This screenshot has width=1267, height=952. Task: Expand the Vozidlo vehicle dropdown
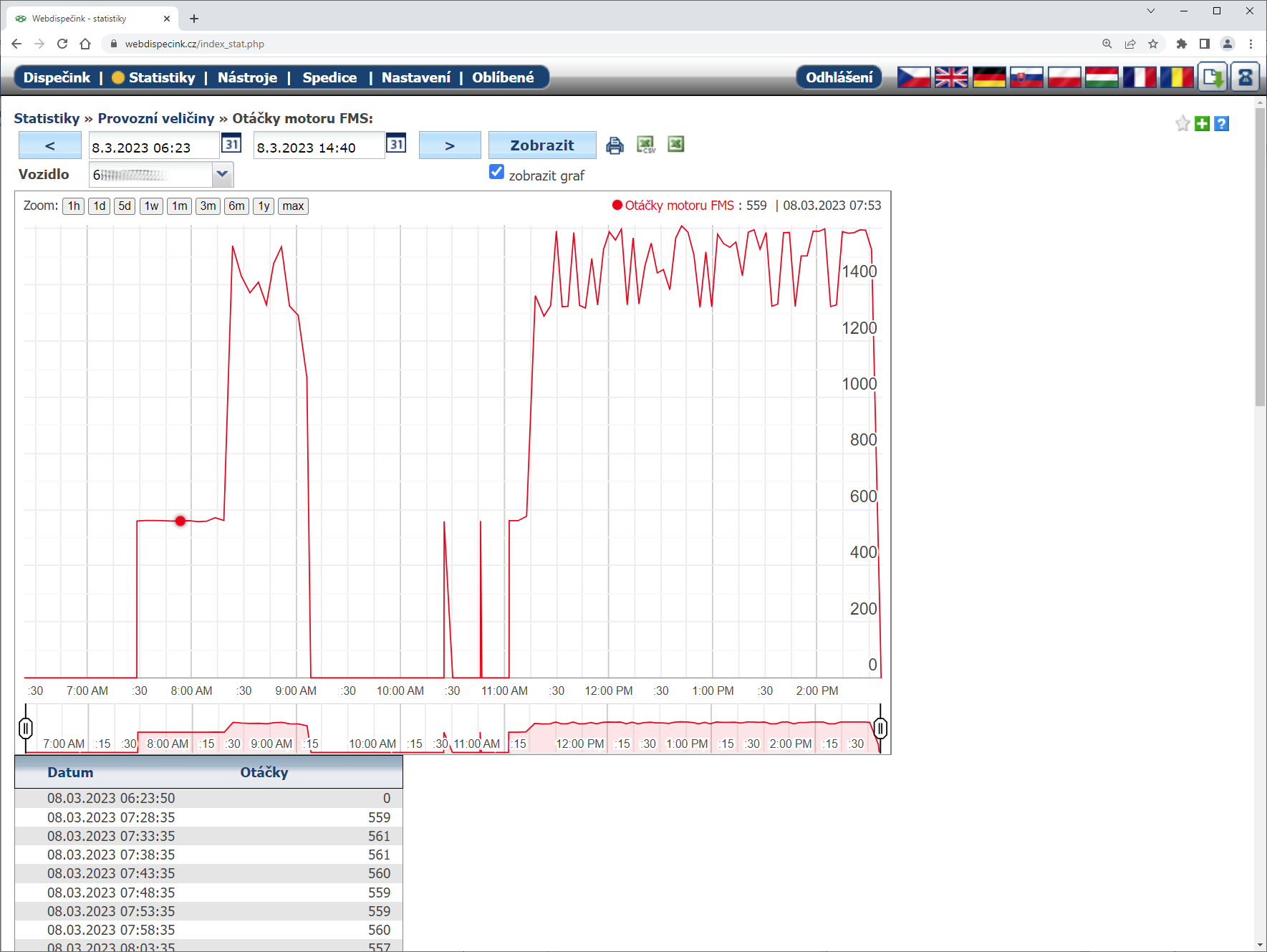(x=222, y=174)
